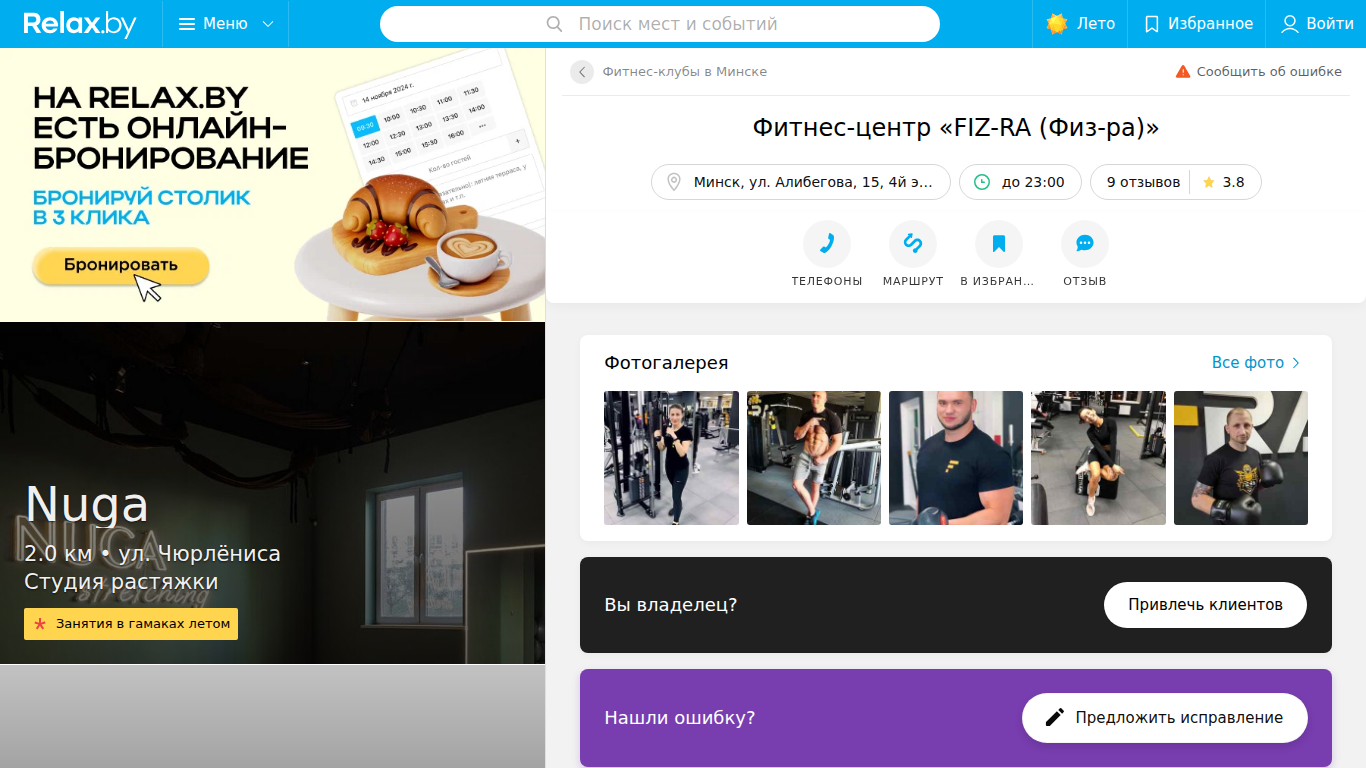Open the gallery photo of woman stretching
This screenshot has height=768, width=1366.
[1098, 458]
